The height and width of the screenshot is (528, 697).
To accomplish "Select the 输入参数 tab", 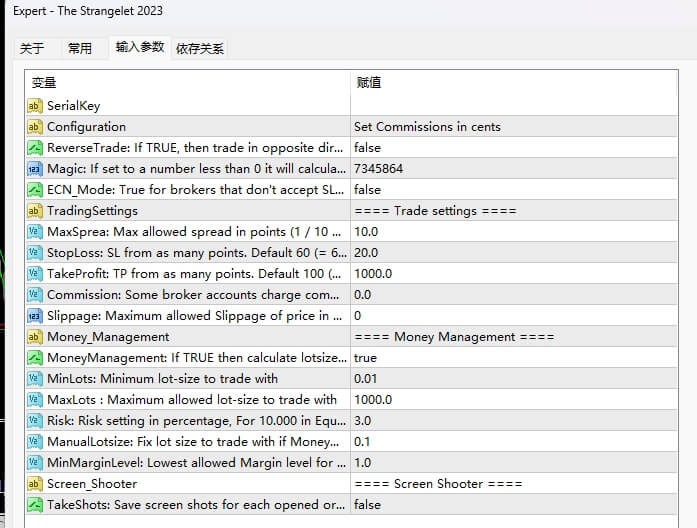I will (140, 47).
